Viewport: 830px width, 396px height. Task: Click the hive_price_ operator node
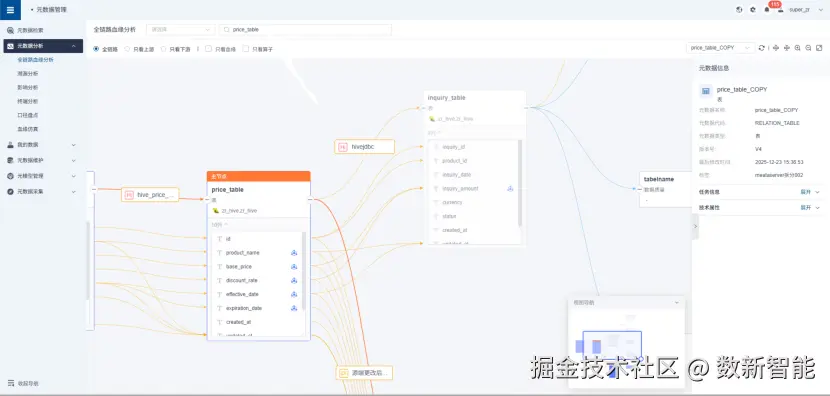click(150, 195)
